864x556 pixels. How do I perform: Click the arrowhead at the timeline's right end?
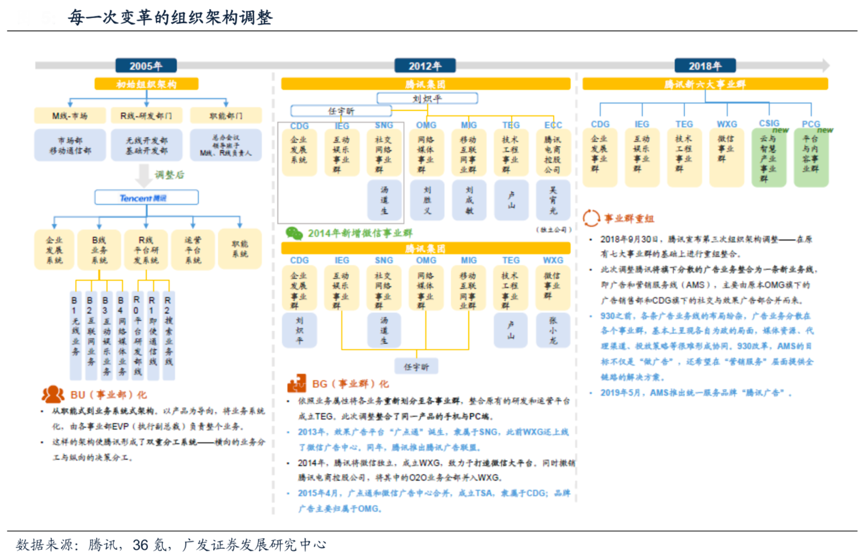click(824, 65)
